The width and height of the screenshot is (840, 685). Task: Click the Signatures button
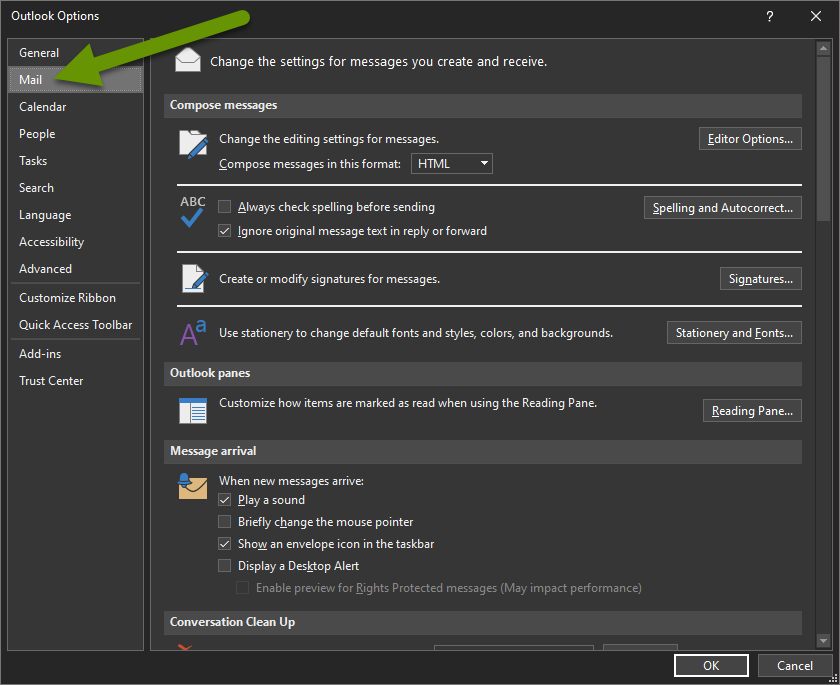coord(760,278)
